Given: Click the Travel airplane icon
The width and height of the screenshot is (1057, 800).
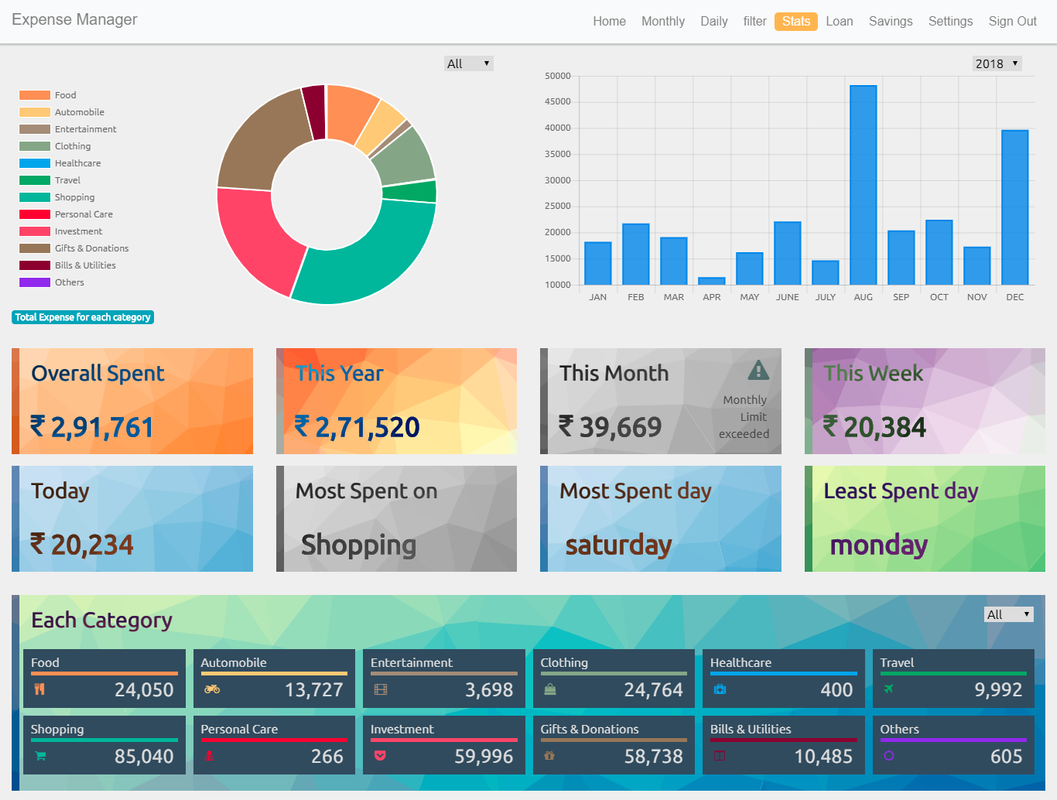Looking at the screenshot, I should pyautogui.click(x=889, y=689).
